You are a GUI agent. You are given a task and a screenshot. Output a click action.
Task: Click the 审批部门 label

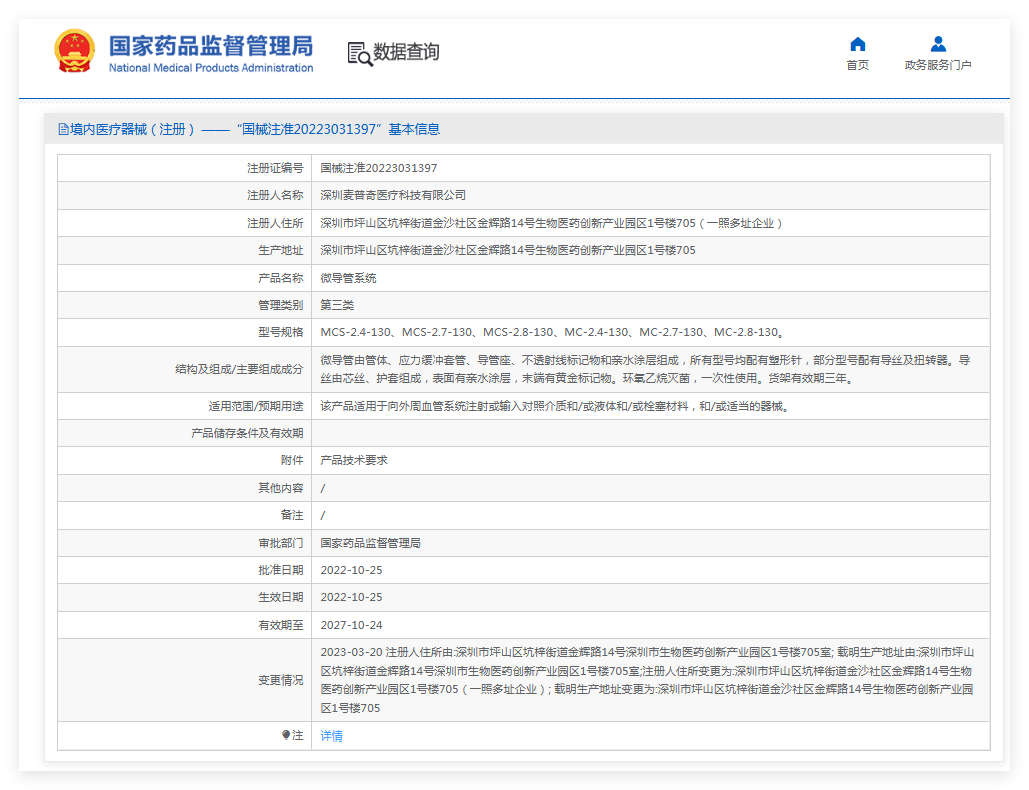pyautogui.click(x=281, y=543)
